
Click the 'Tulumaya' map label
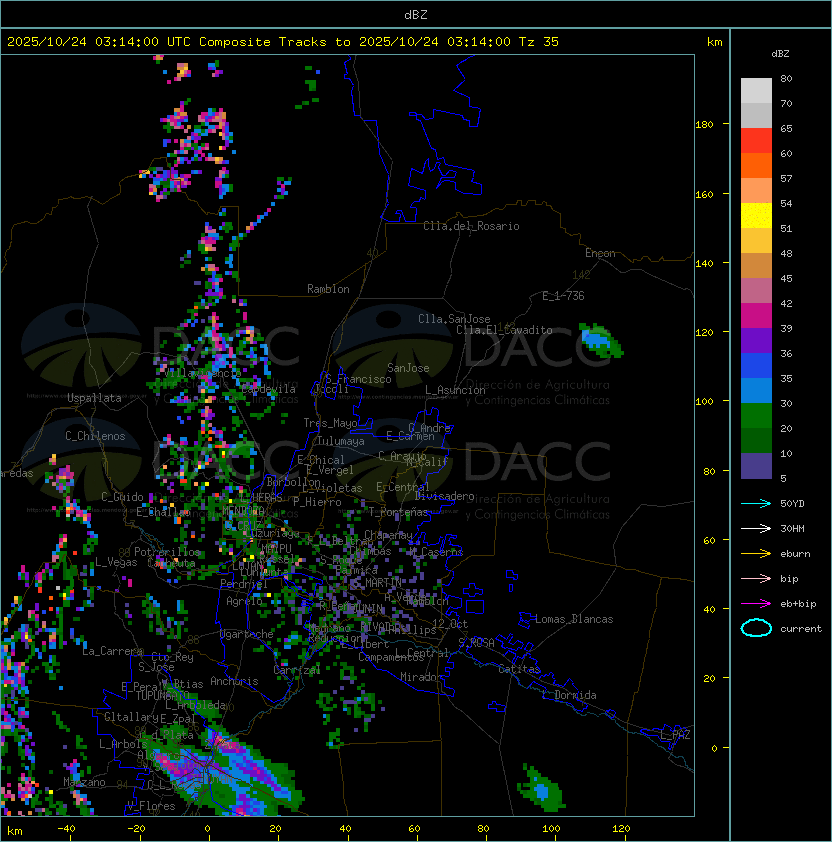click(x=341, y=441)
